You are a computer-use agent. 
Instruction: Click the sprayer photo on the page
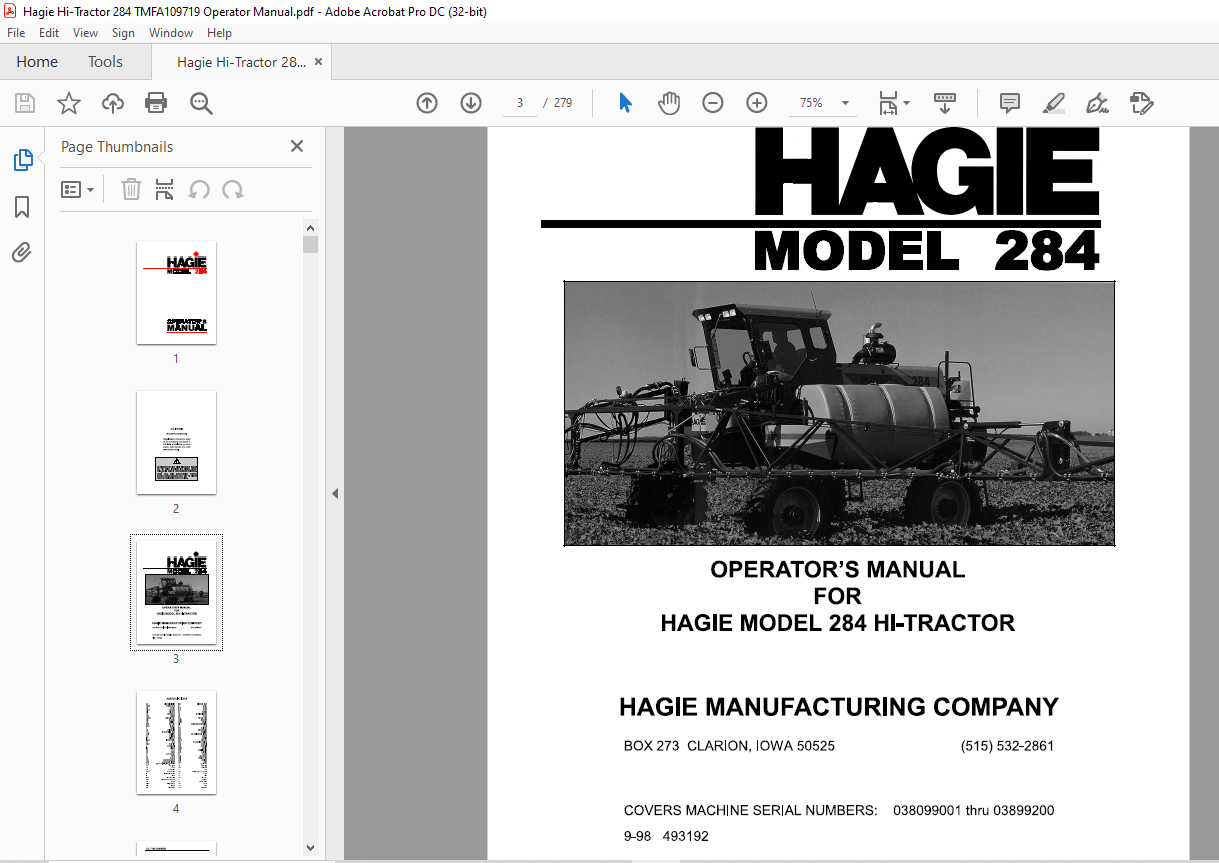click(x=839, y=413)
